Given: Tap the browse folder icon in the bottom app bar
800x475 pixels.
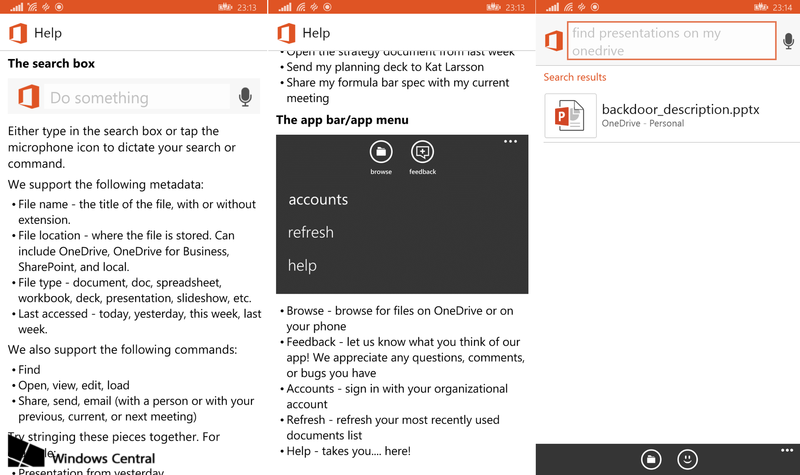Looking at the screenshot, I should tap(651, 459).
